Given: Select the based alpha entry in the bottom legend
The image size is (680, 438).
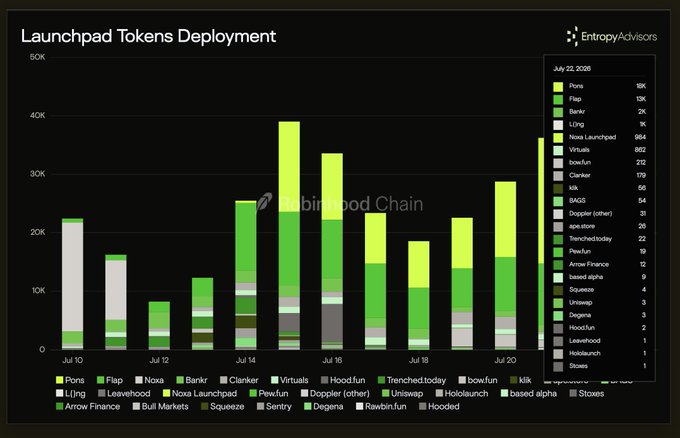Looking at the screenshot, I should coord(529,393).
